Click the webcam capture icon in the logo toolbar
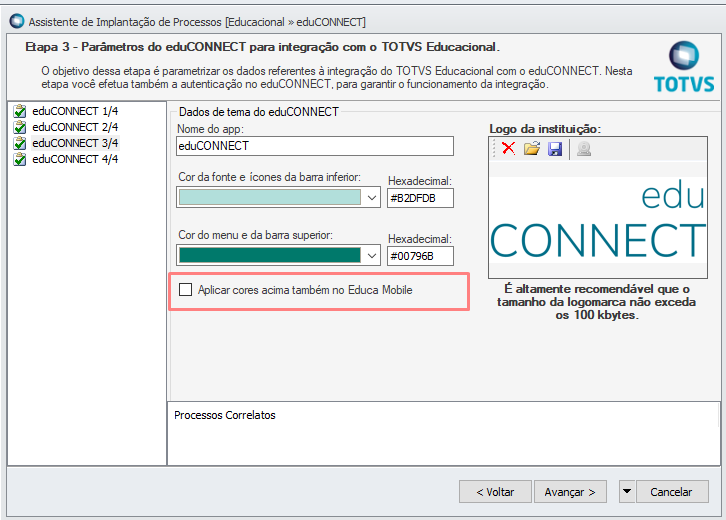Screen dimensions: 726x520 [584, 149]
